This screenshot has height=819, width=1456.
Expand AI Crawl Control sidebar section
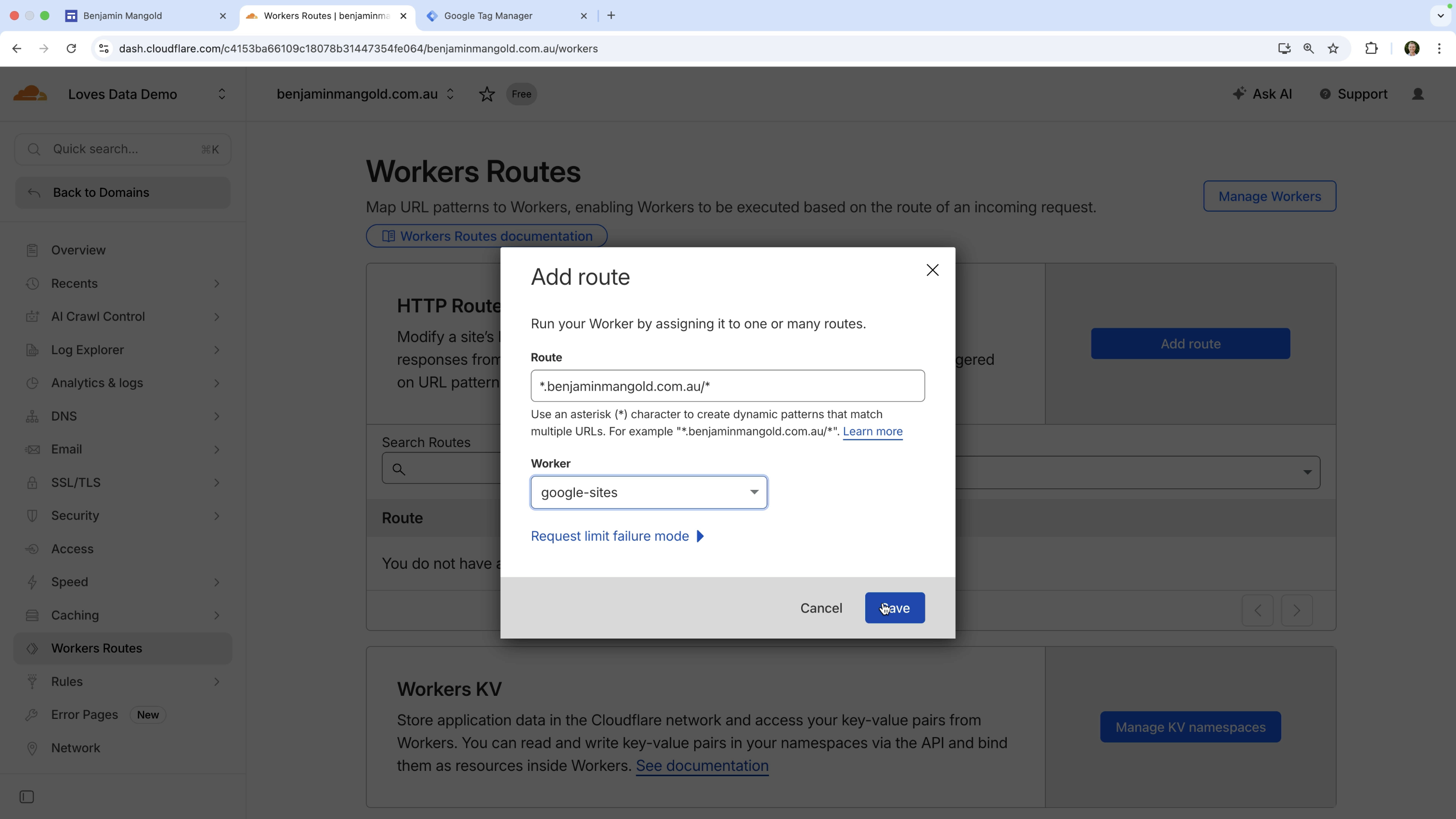click(x=217, y=316)
